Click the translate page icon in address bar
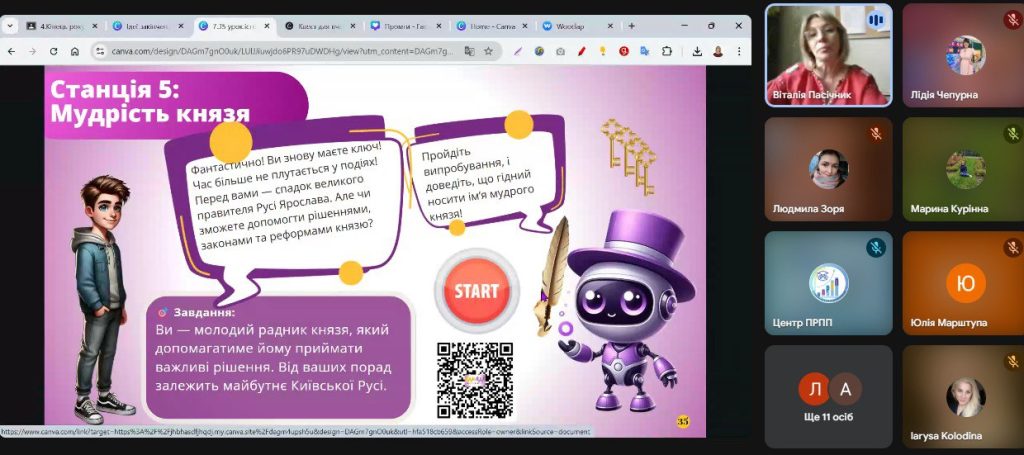The width and height of the screenshot is (1024, 455). tap(468, 50)
